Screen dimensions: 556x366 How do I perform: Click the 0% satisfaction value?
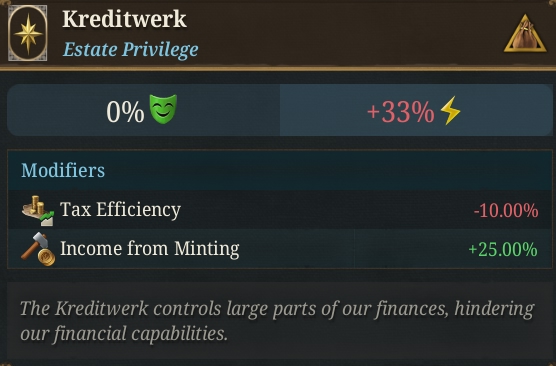pos(125,111)
